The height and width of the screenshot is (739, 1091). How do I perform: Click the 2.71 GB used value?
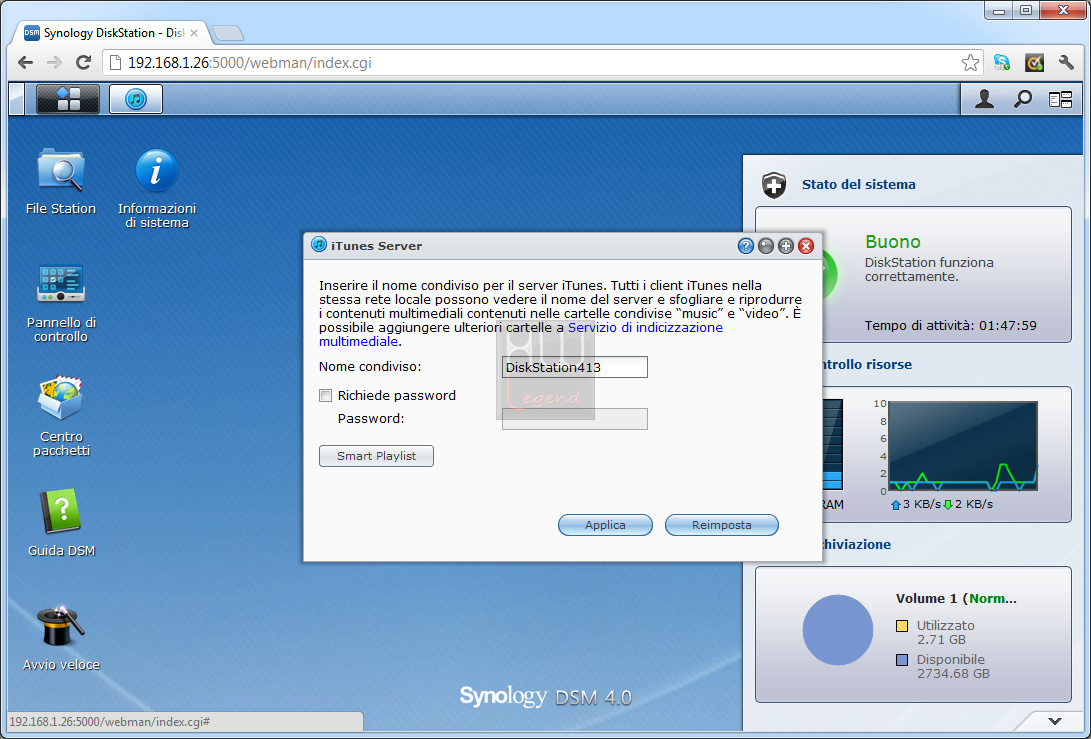click(x=941, y=639)
